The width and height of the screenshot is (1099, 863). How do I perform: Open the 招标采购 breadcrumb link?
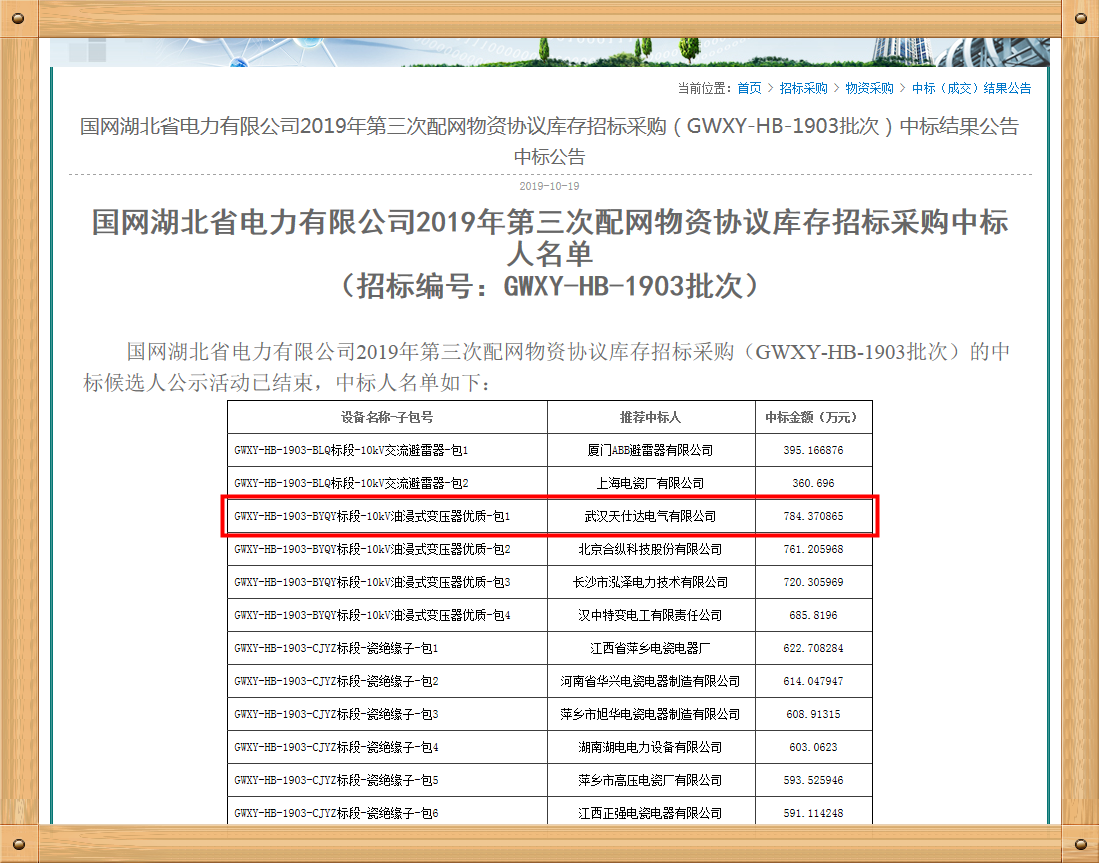803,88
